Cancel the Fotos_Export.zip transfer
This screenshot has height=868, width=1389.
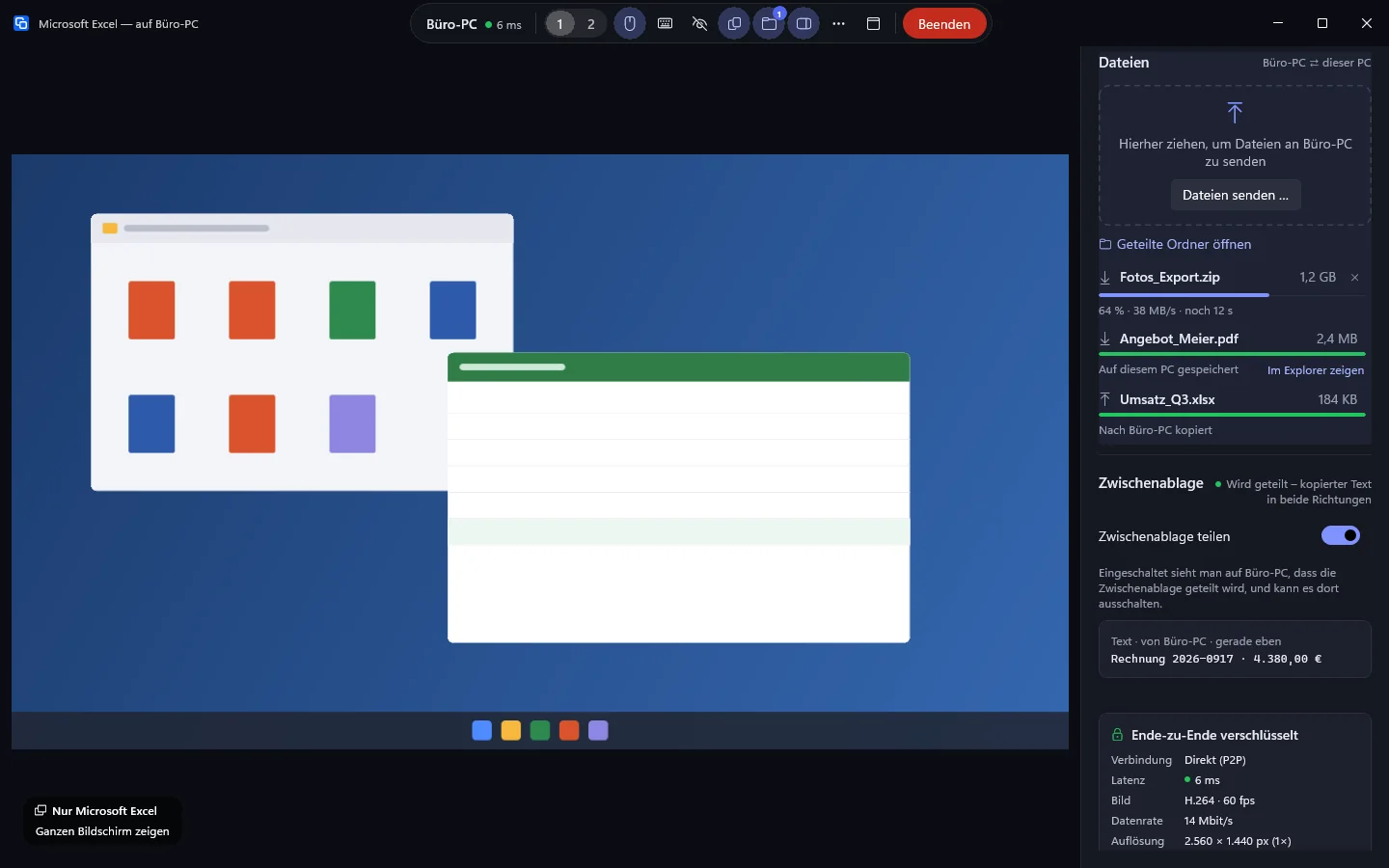pos(1354,278)
